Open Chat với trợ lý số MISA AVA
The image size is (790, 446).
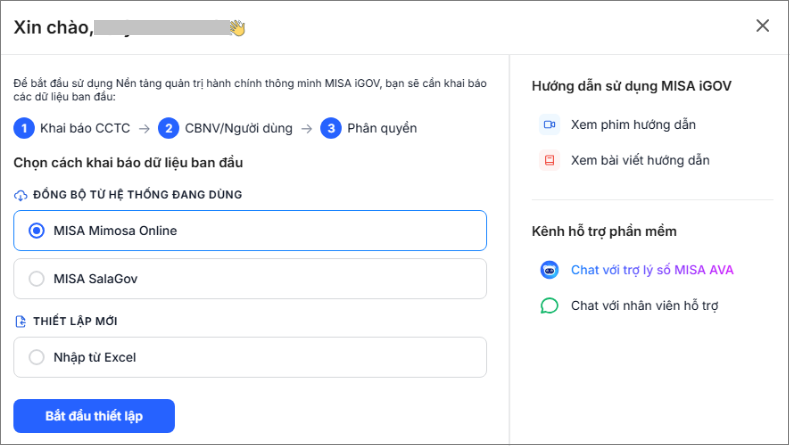[652, 270]
